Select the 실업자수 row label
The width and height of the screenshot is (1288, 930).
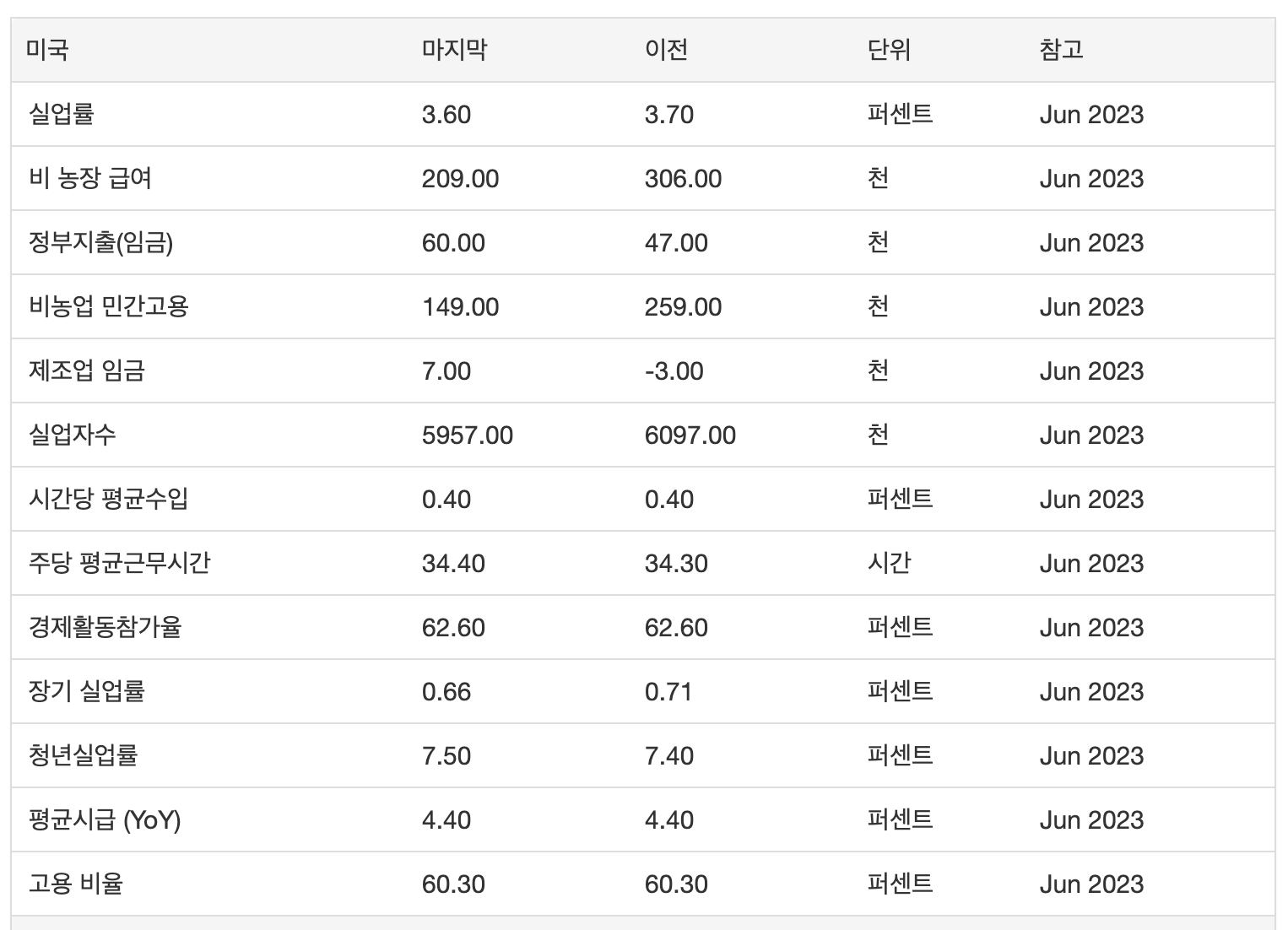(x=72, y=435)
